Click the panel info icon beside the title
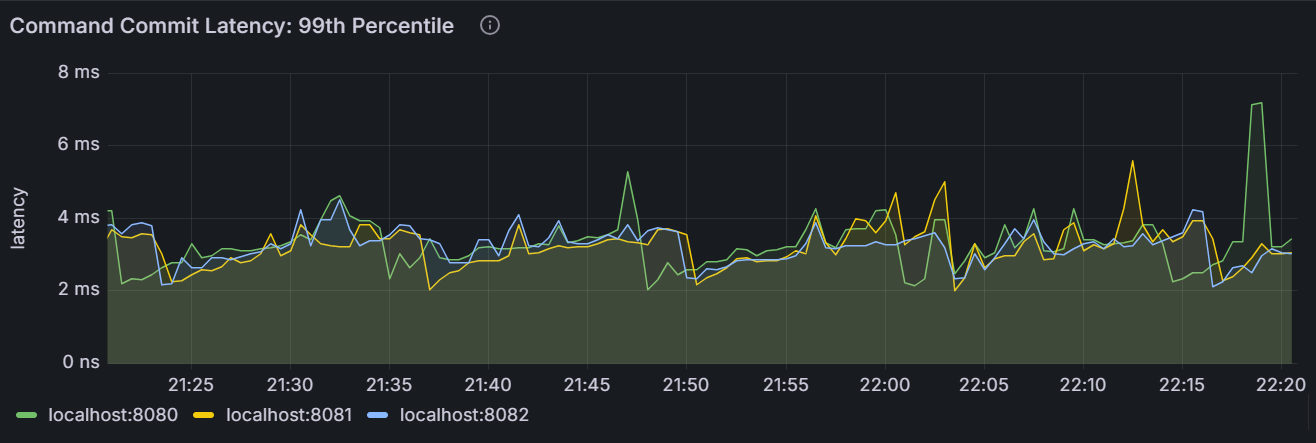 (x=490, y=26)
